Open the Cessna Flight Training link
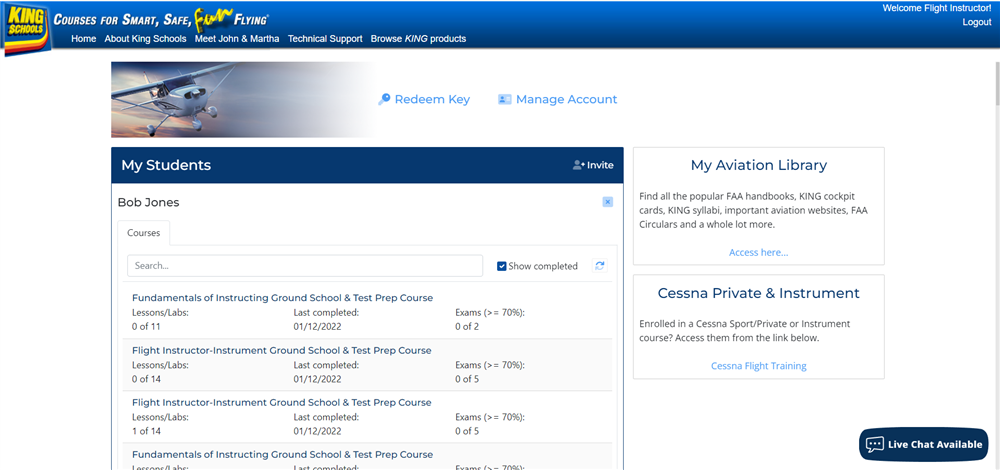The image size is (1000, 470). coord(758,366)
